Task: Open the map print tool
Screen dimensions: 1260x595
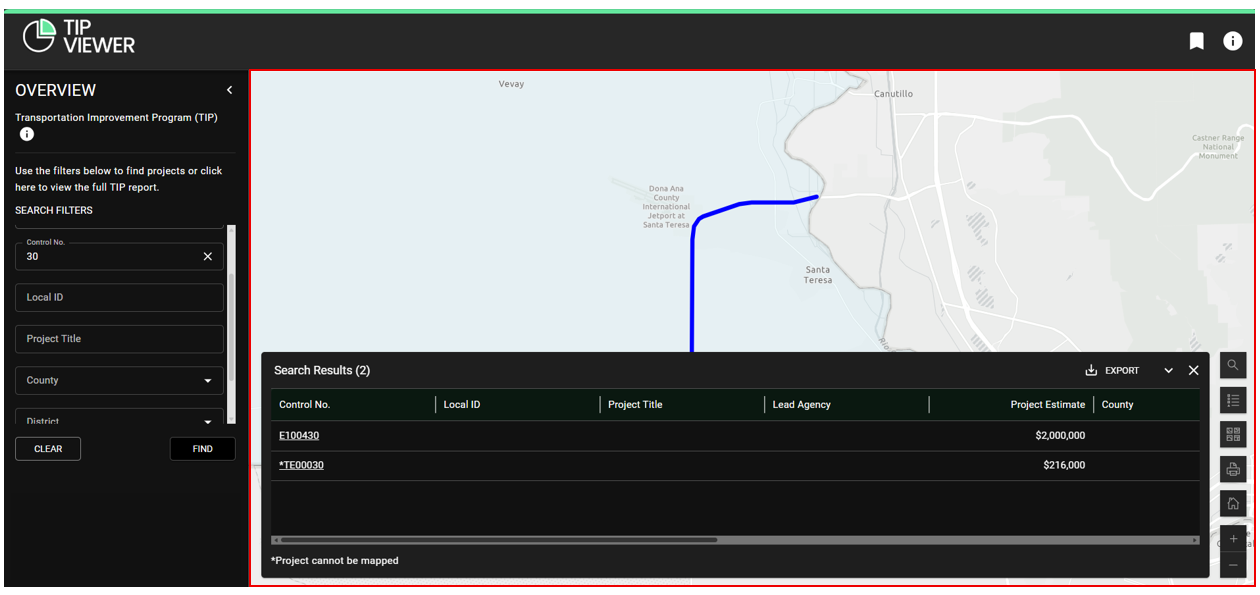Action: pos(1233,469)
